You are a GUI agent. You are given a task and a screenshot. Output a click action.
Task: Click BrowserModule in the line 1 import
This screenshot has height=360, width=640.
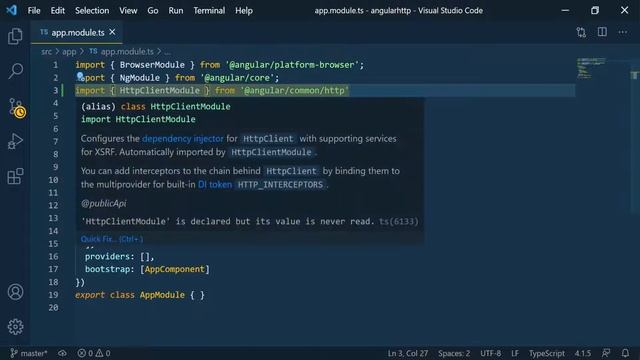tap(152, 65)
